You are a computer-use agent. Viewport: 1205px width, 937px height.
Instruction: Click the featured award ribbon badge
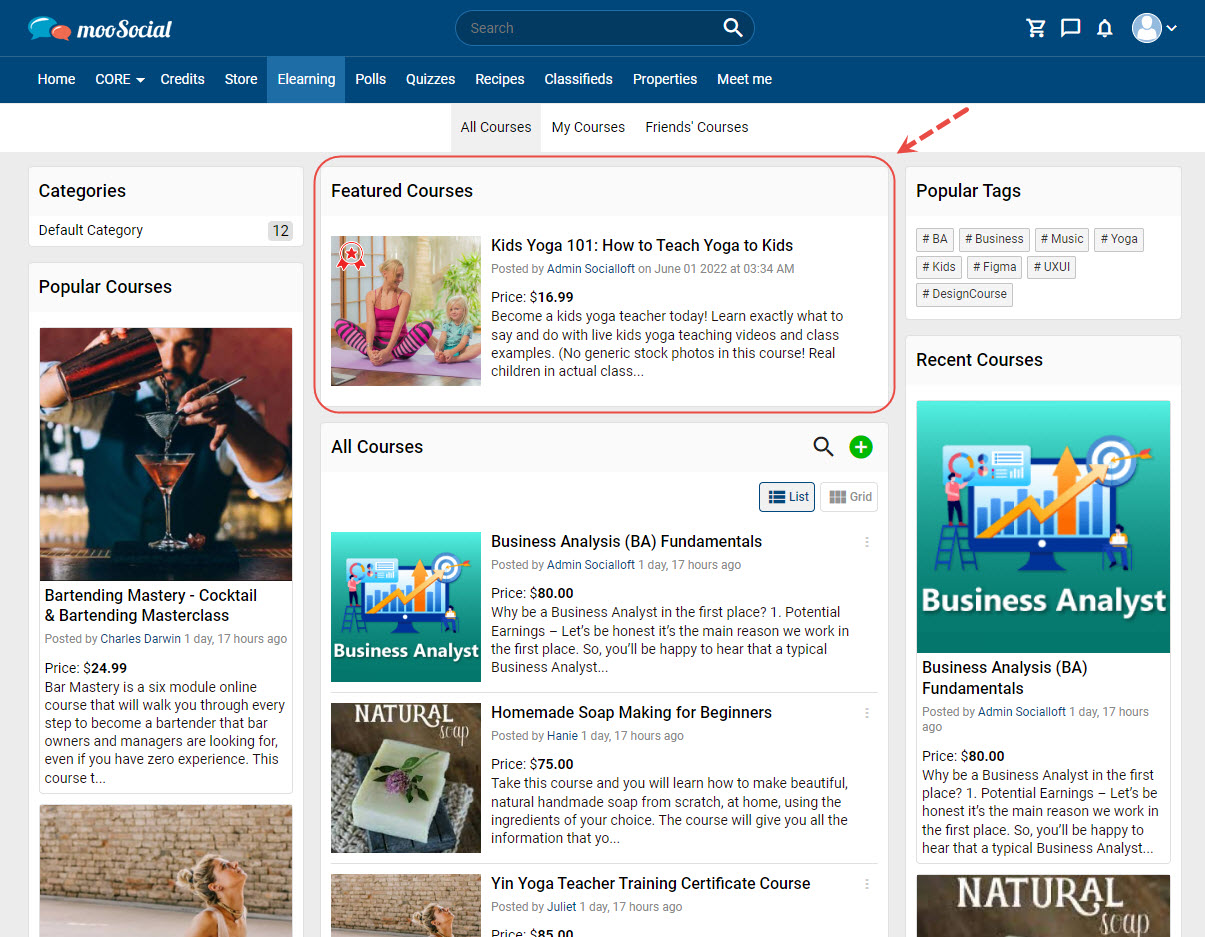[350, 256]
